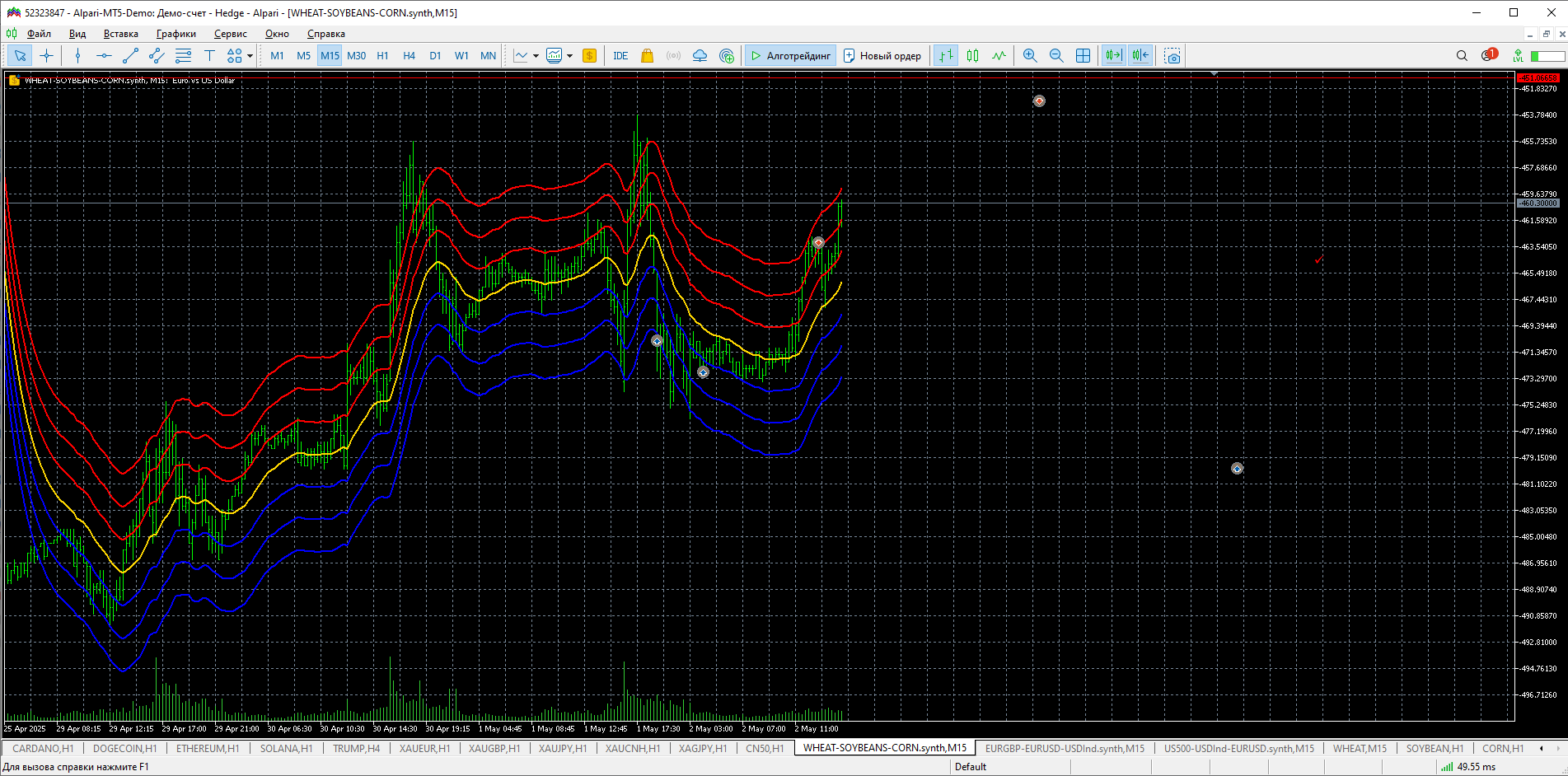The height and width of the screenshot is (776, 1568).
Task: Toggle the chart shift option
Action: coord(1140,56)
